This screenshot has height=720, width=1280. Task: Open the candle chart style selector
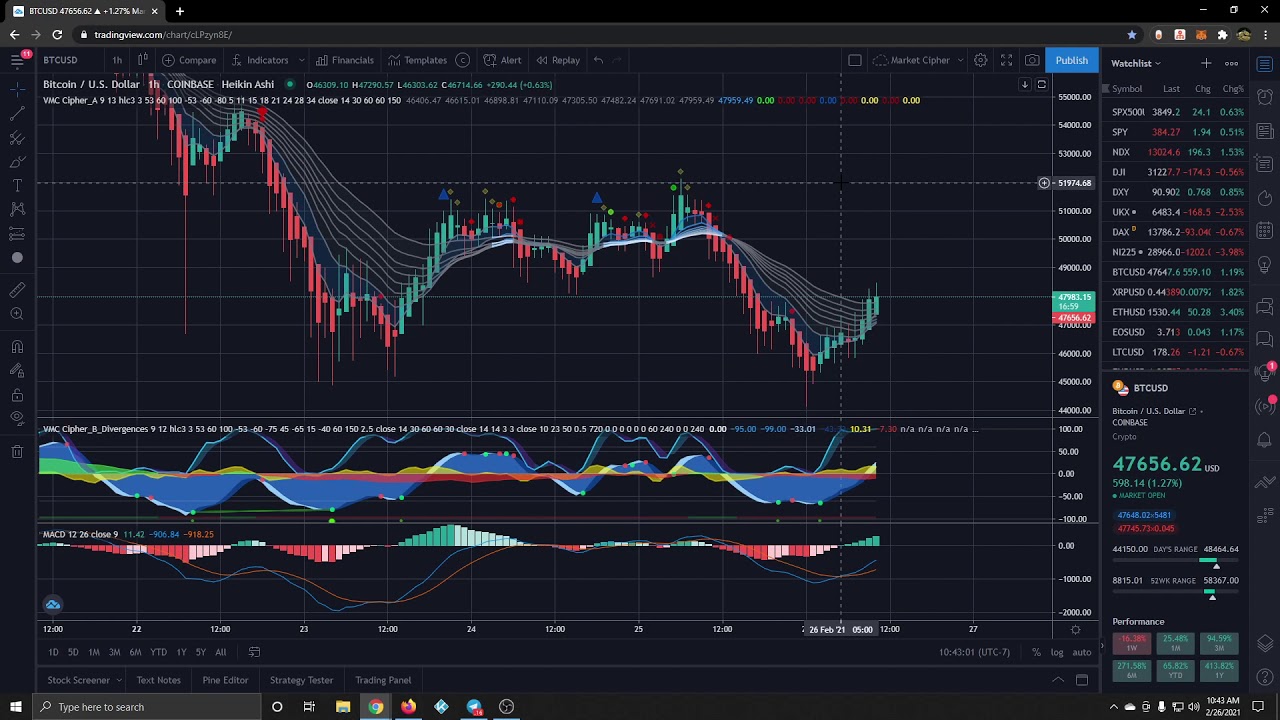click(143, 60)
